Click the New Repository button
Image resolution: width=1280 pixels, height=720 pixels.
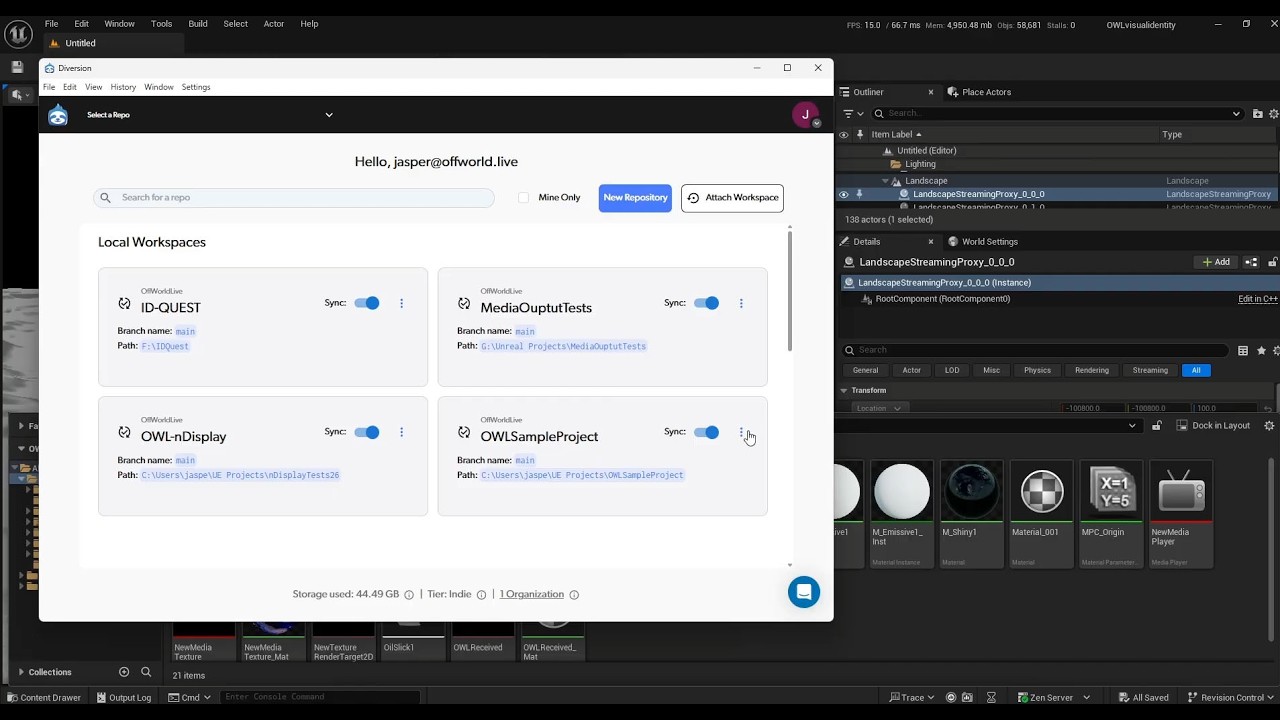click(635, 198)
